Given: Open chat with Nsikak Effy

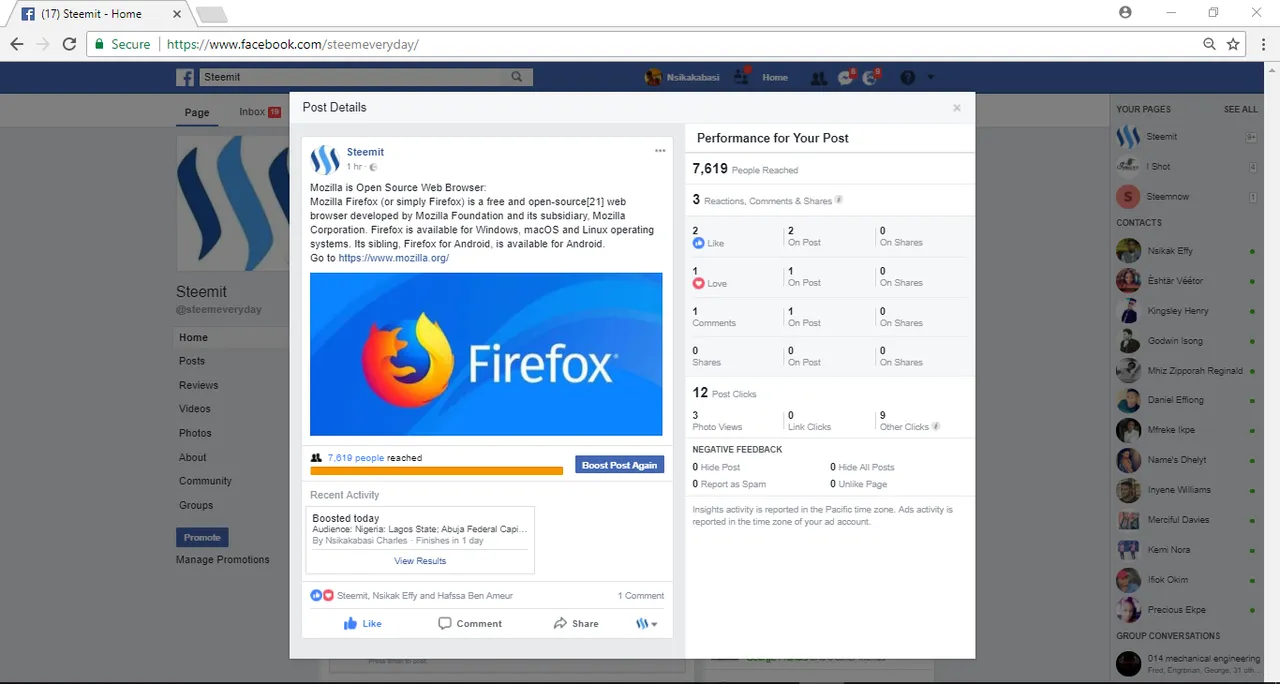Looking at the screenshot, I should click(x=1186, y=251).
